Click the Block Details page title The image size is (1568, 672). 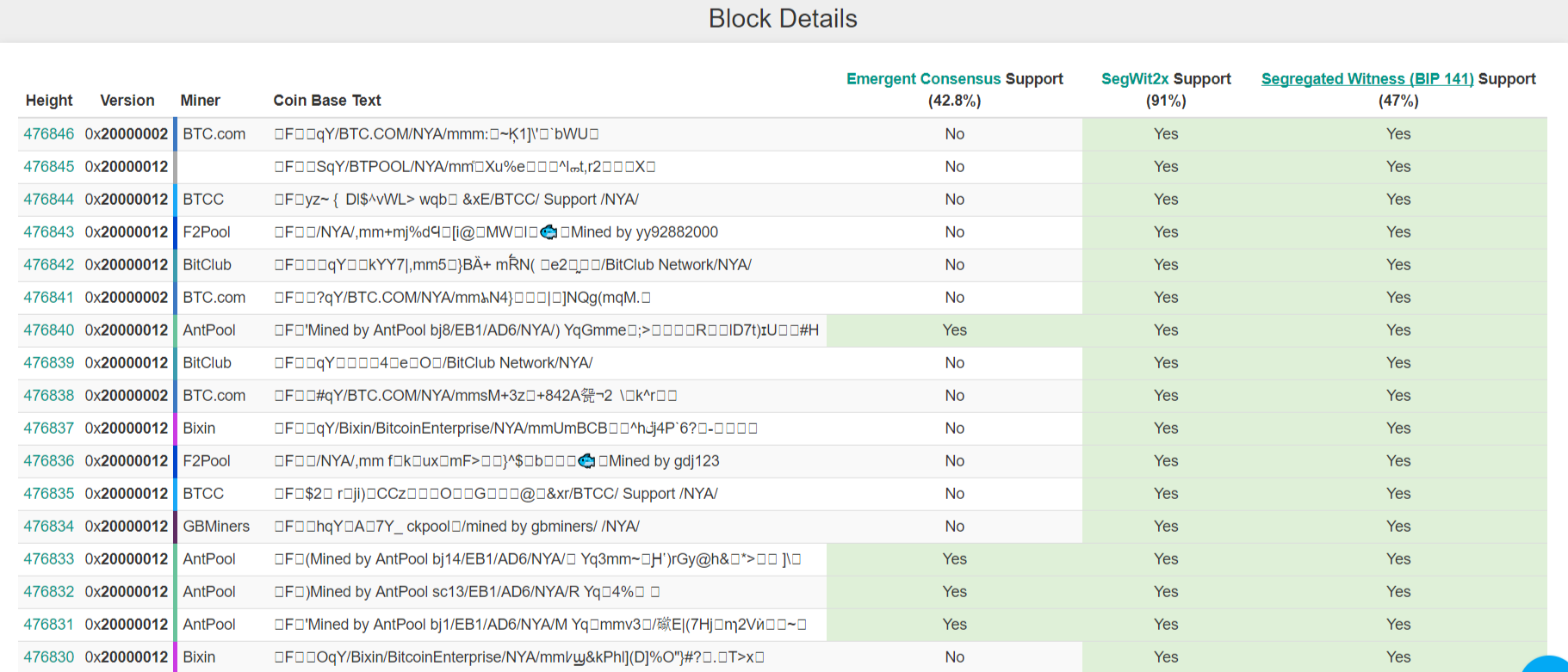tap(783, 19)
